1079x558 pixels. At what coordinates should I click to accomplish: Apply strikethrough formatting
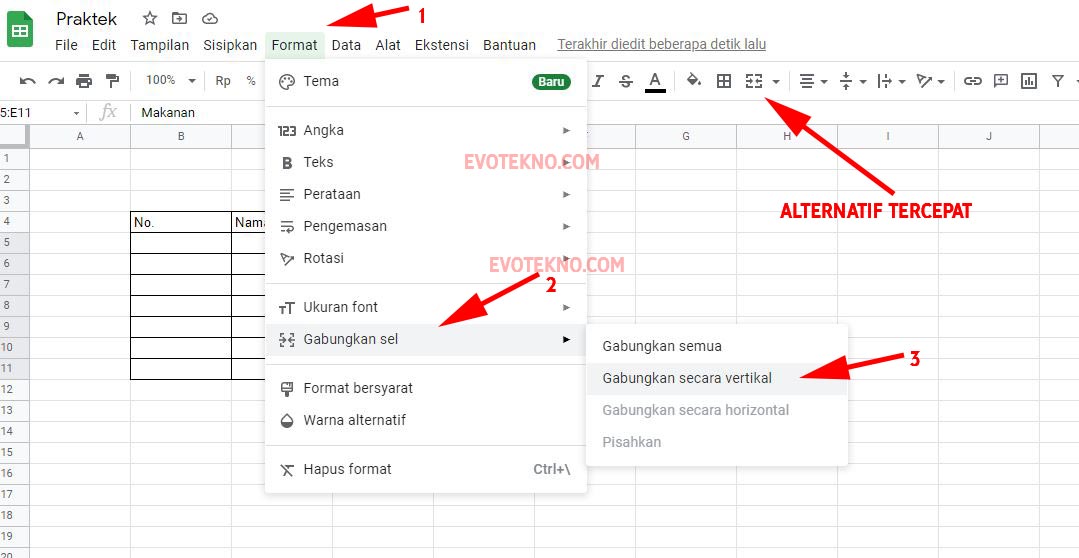click(626, 81)
